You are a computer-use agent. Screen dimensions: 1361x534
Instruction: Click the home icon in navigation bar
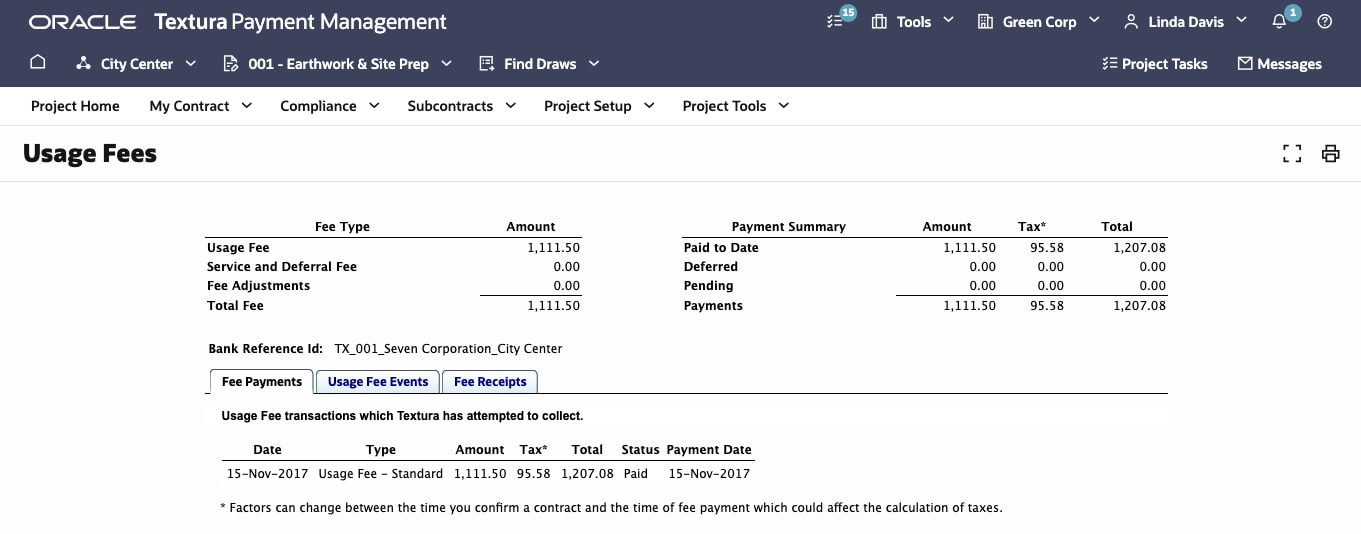coord(38,63)
